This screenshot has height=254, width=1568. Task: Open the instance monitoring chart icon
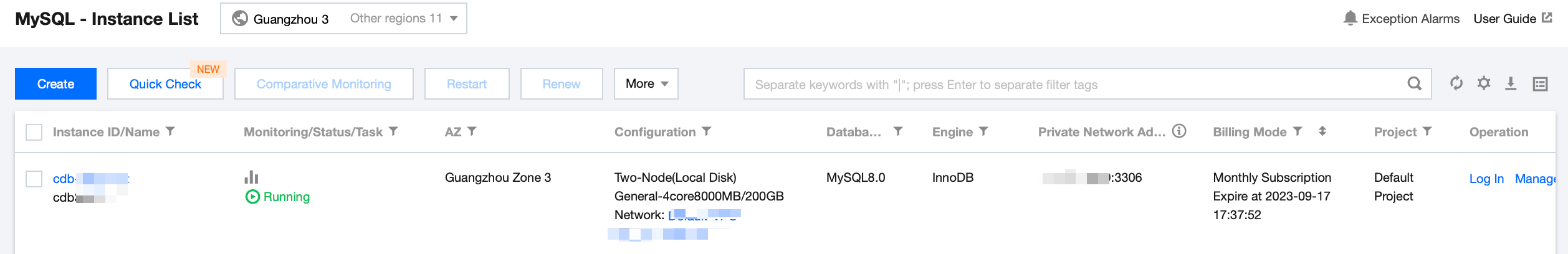(251, 177)
